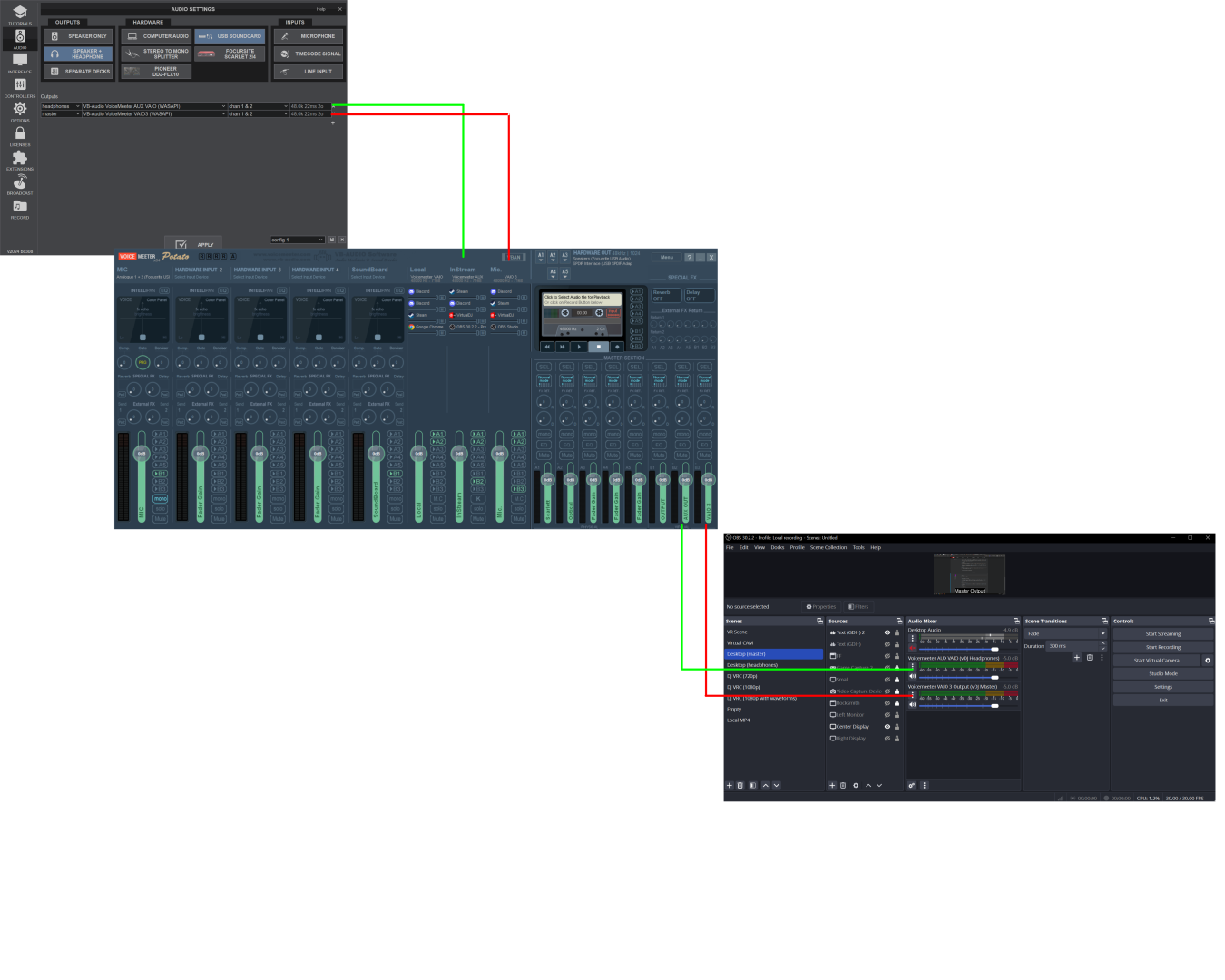Open A3 hardware out device selector
The image size is (1225, 980).
pos(564,258)
